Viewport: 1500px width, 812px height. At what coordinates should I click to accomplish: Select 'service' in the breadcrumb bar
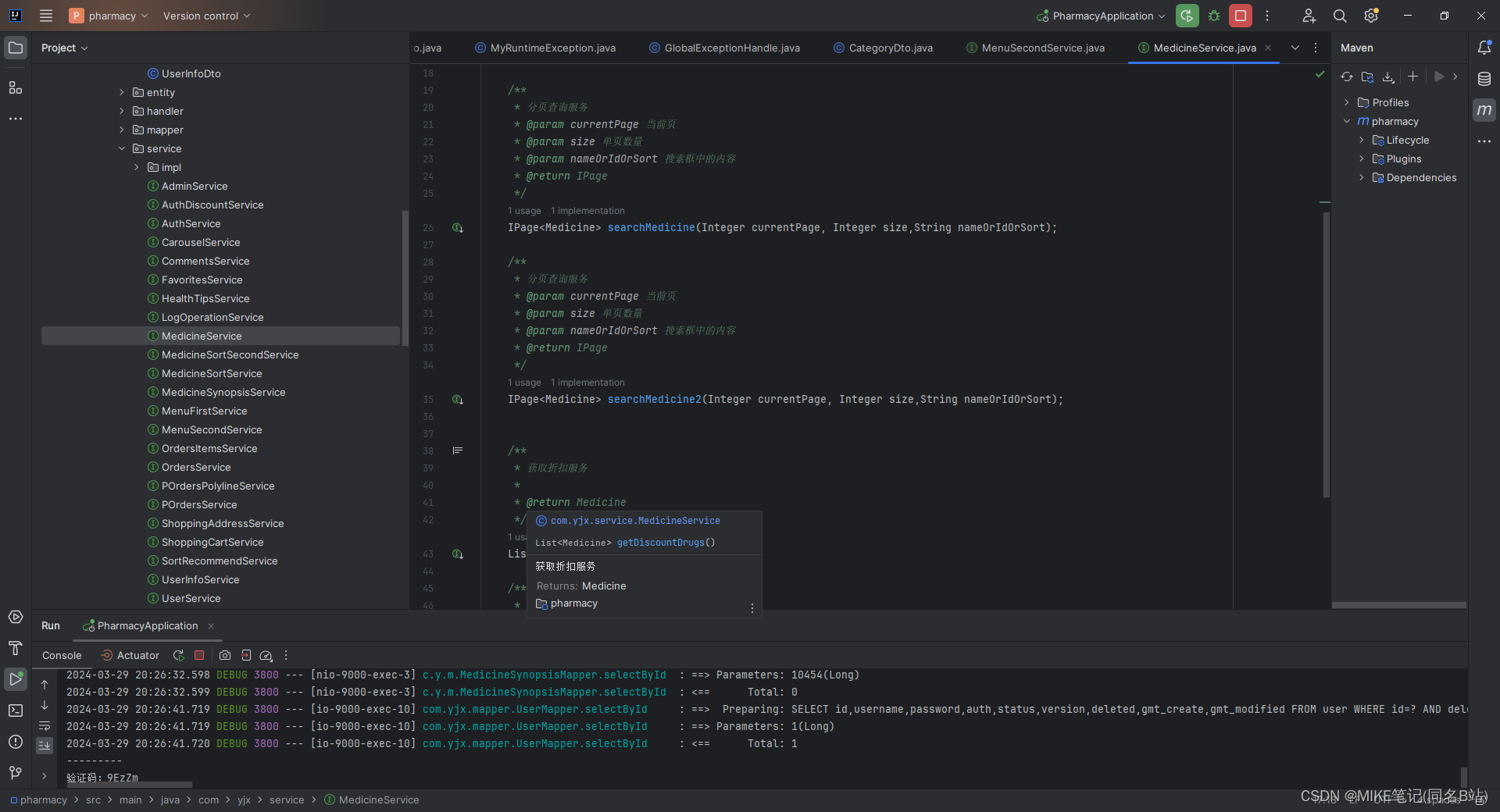tap(287, 800)
